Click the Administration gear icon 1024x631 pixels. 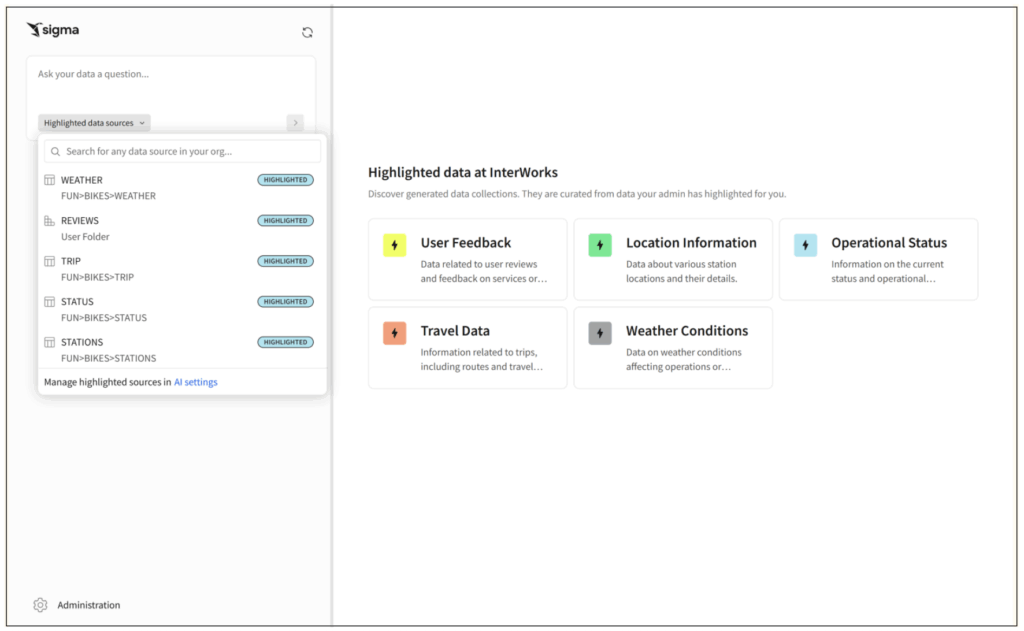(x=40, y=605)
